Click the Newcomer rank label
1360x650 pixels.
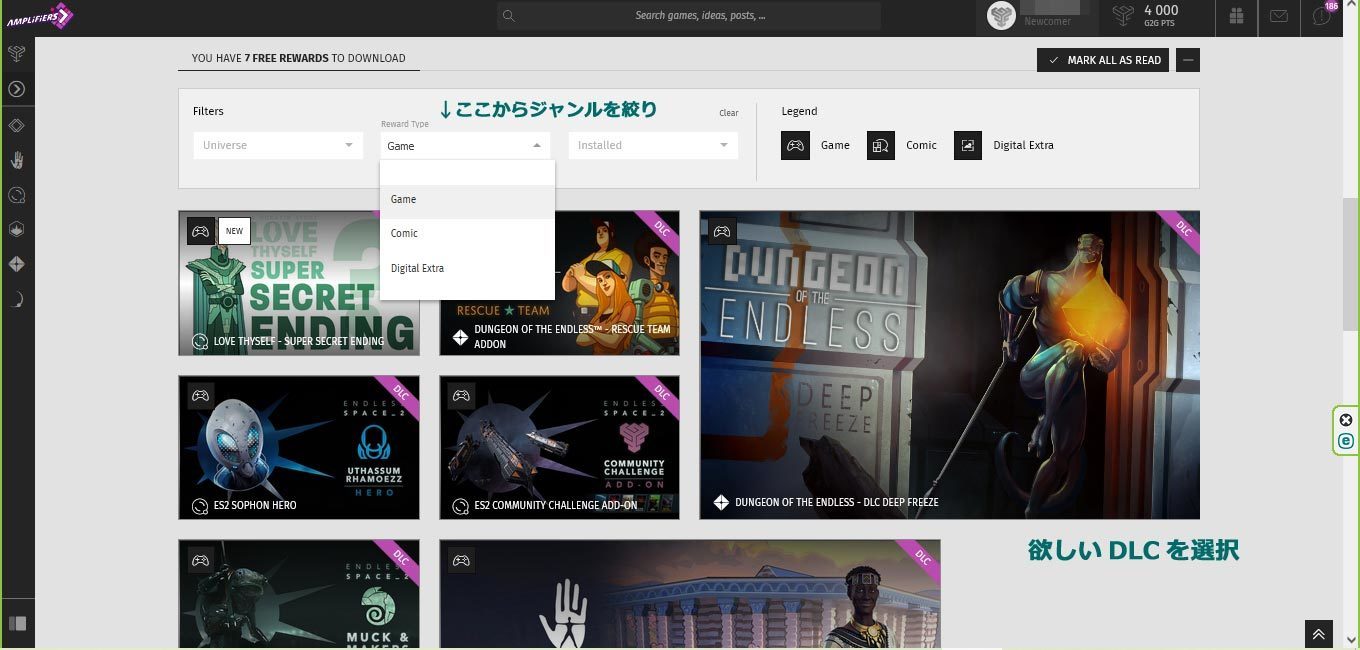click(x=1047, y=22)
